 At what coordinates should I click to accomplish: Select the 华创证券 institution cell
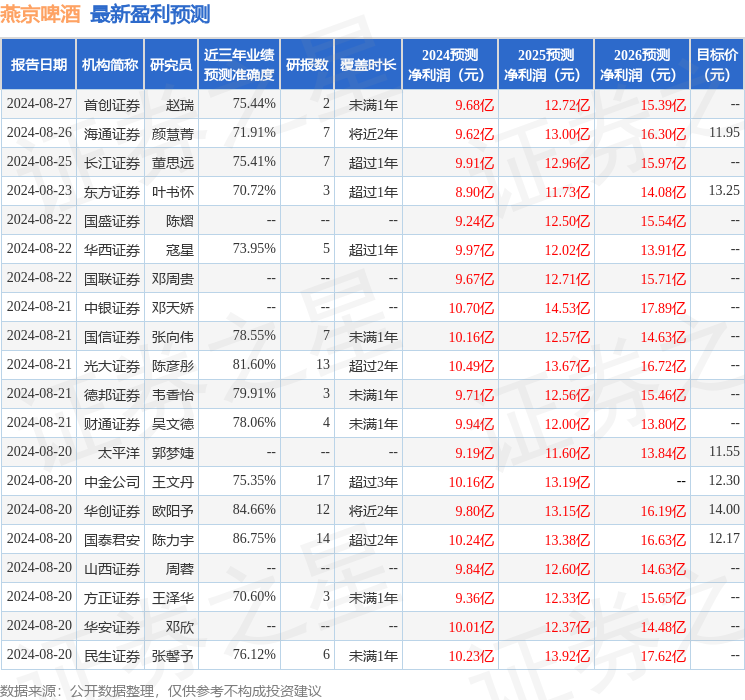point(112,511)
